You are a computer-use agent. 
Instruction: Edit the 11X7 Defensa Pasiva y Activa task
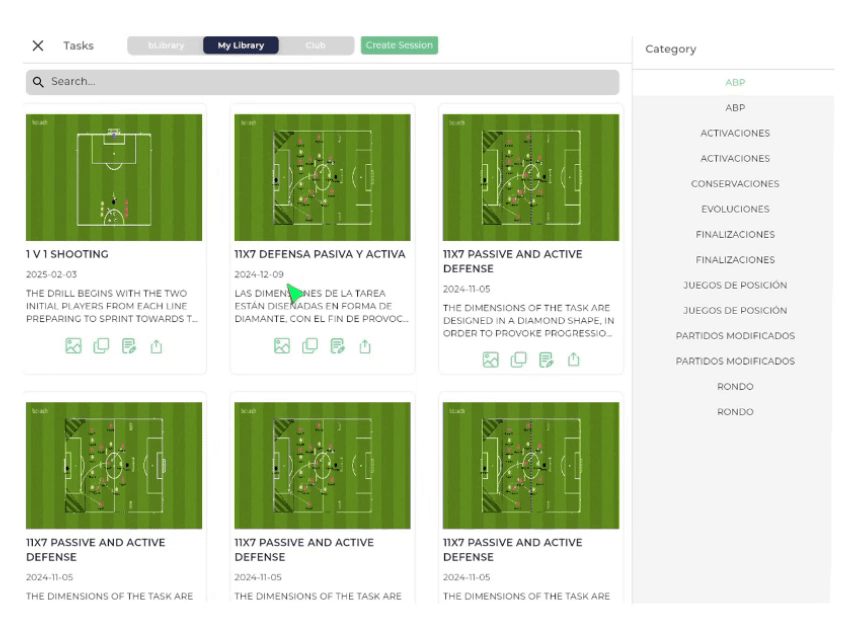click(338, 346)
